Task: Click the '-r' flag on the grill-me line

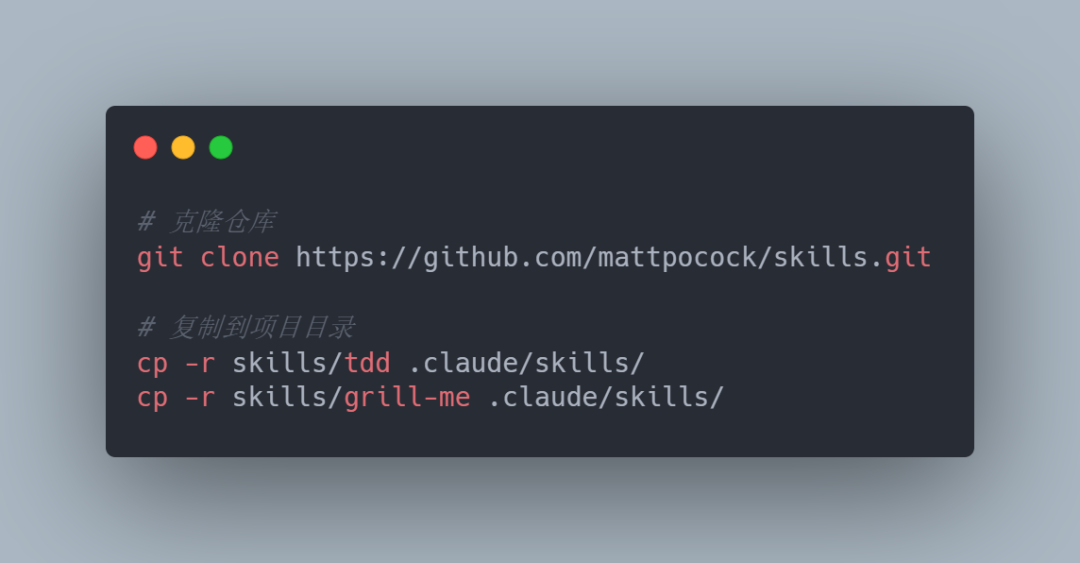Action: point(200,398)
